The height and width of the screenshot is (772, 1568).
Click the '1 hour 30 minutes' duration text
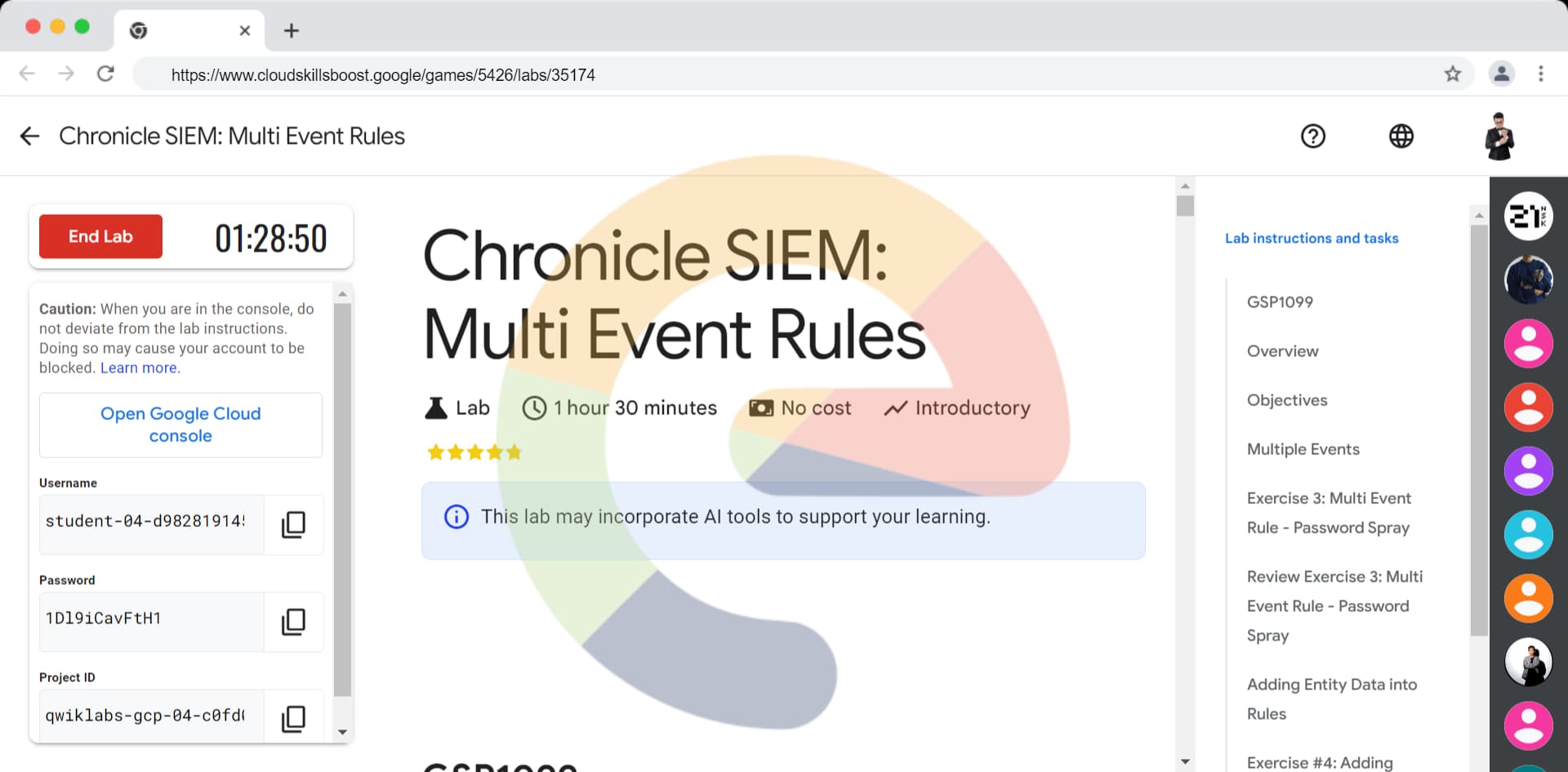pos(635,408)
